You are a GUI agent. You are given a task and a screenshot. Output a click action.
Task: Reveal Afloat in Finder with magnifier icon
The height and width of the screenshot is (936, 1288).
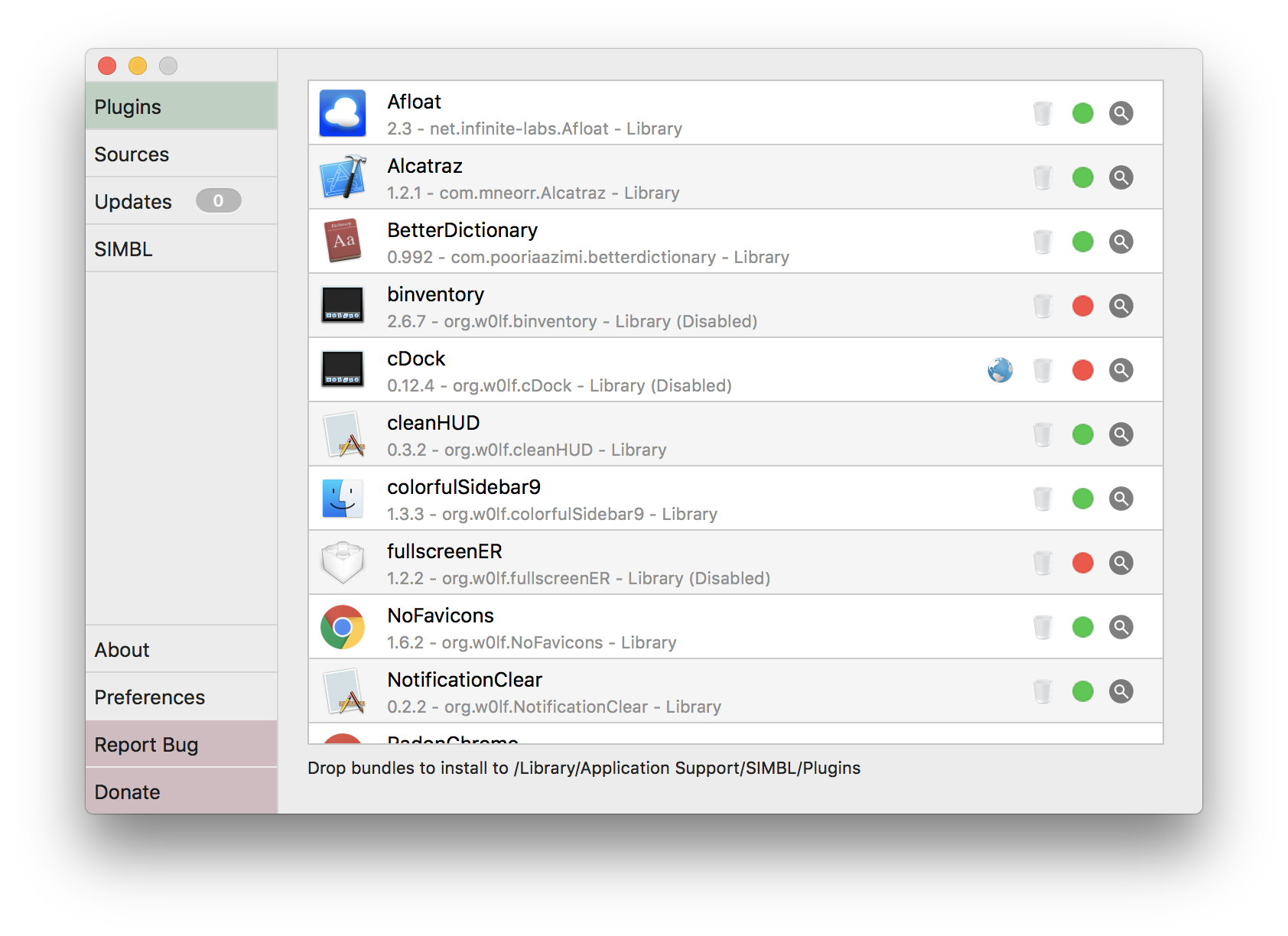tap(1121, 113)
